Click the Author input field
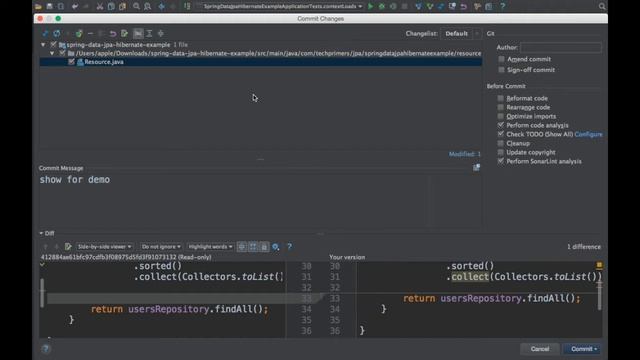The image size is (640, 360). (x=560, y=47)
